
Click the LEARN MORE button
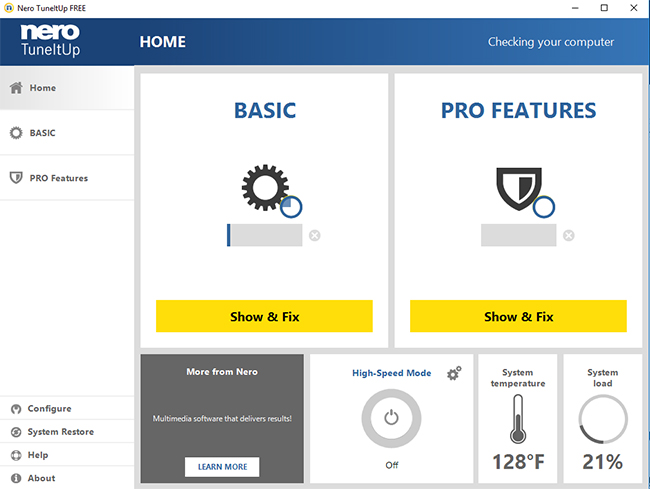click(222, 467)
